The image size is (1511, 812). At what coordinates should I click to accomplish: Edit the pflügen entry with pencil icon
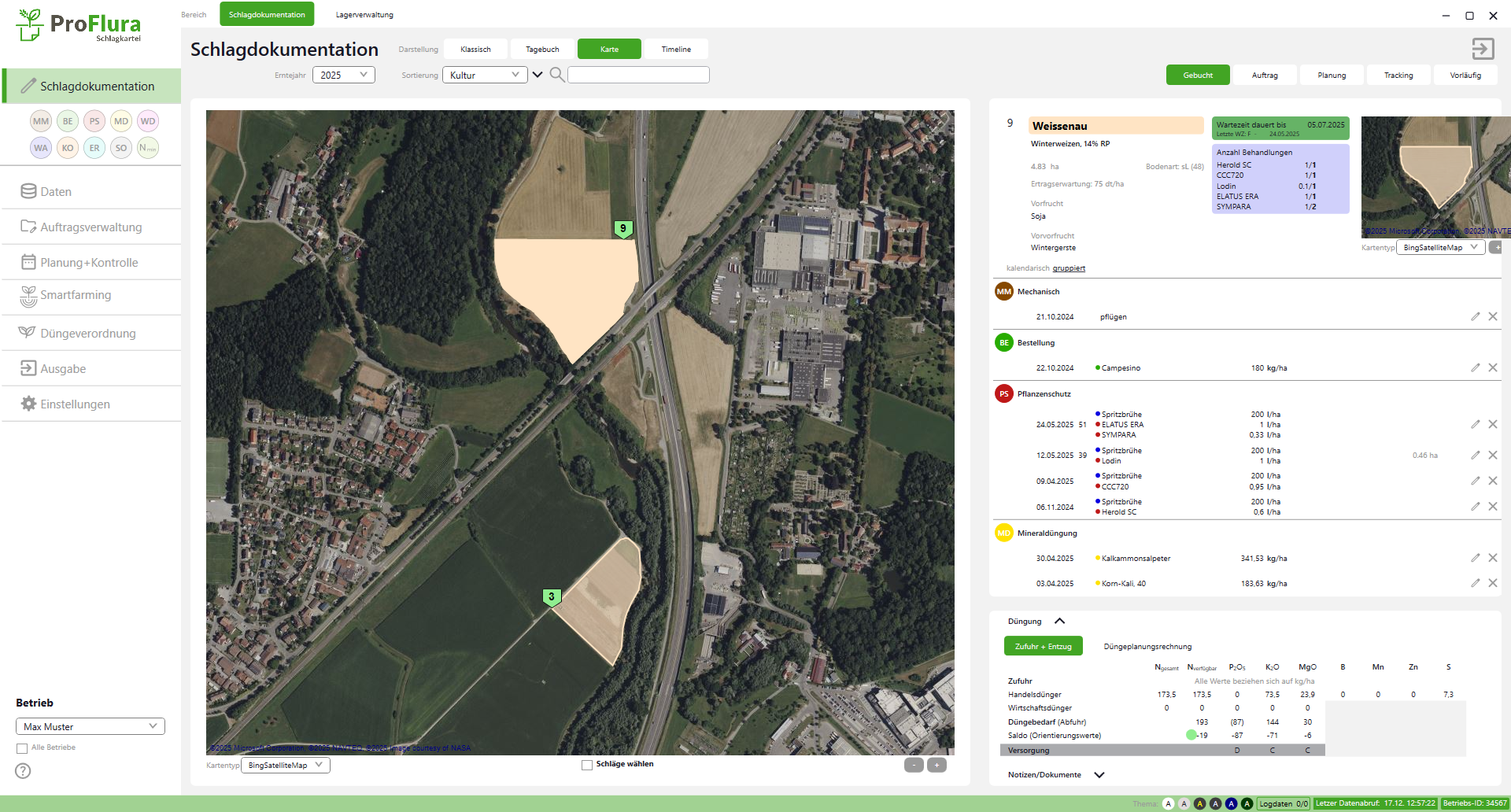1475,316
